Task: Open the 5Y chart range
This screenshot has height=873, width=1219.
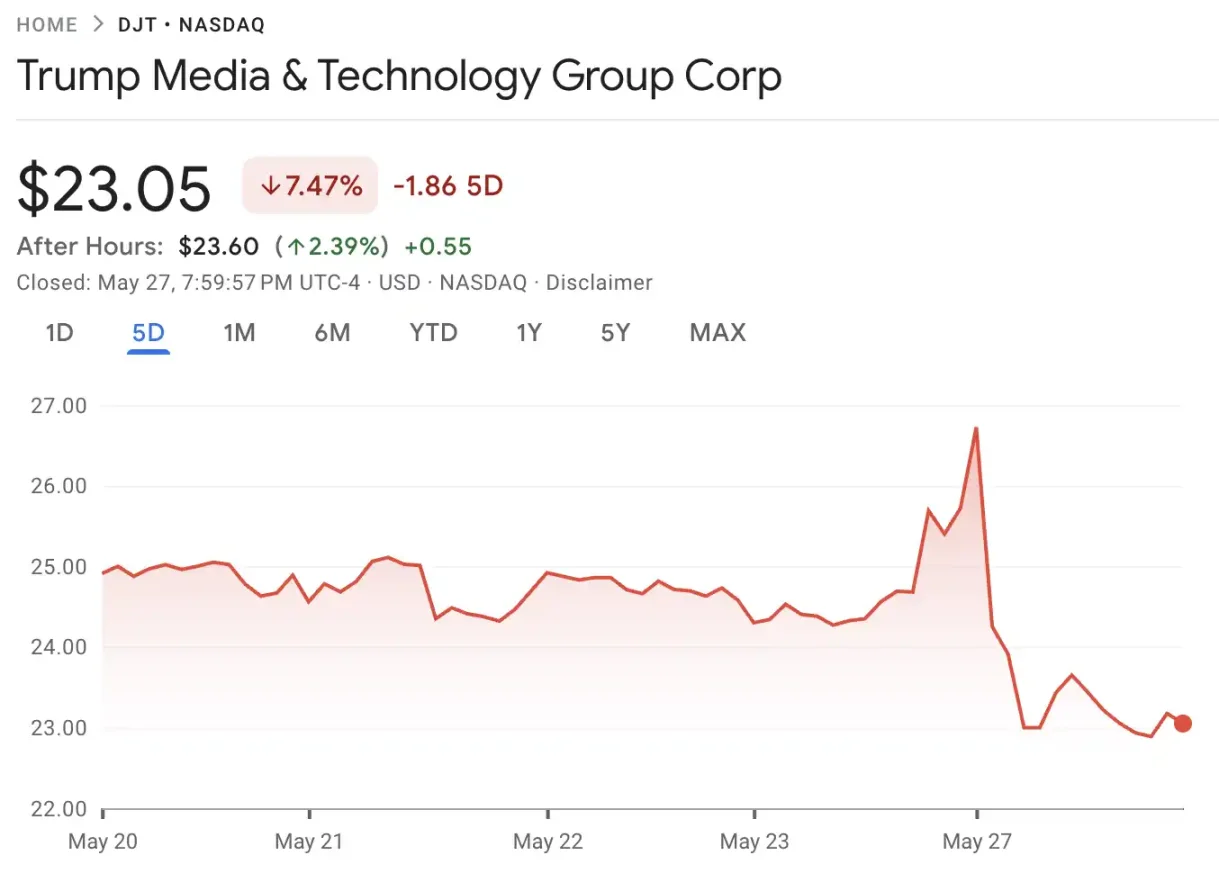Action: point(616,333)
